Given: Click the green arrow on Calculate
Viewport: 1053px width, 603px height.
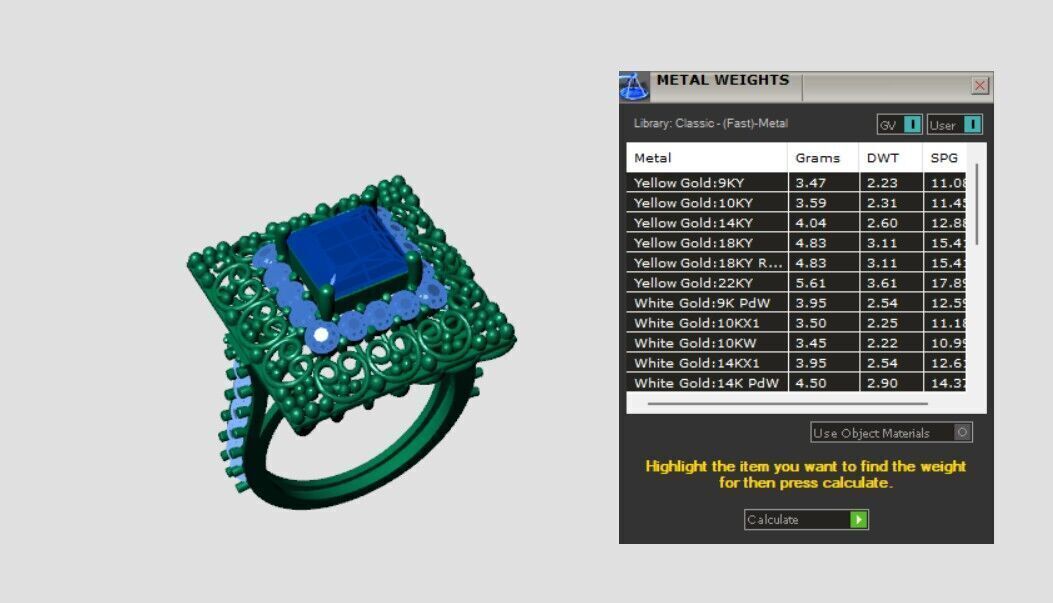Looking at the screenshot, I should point(858,519).
